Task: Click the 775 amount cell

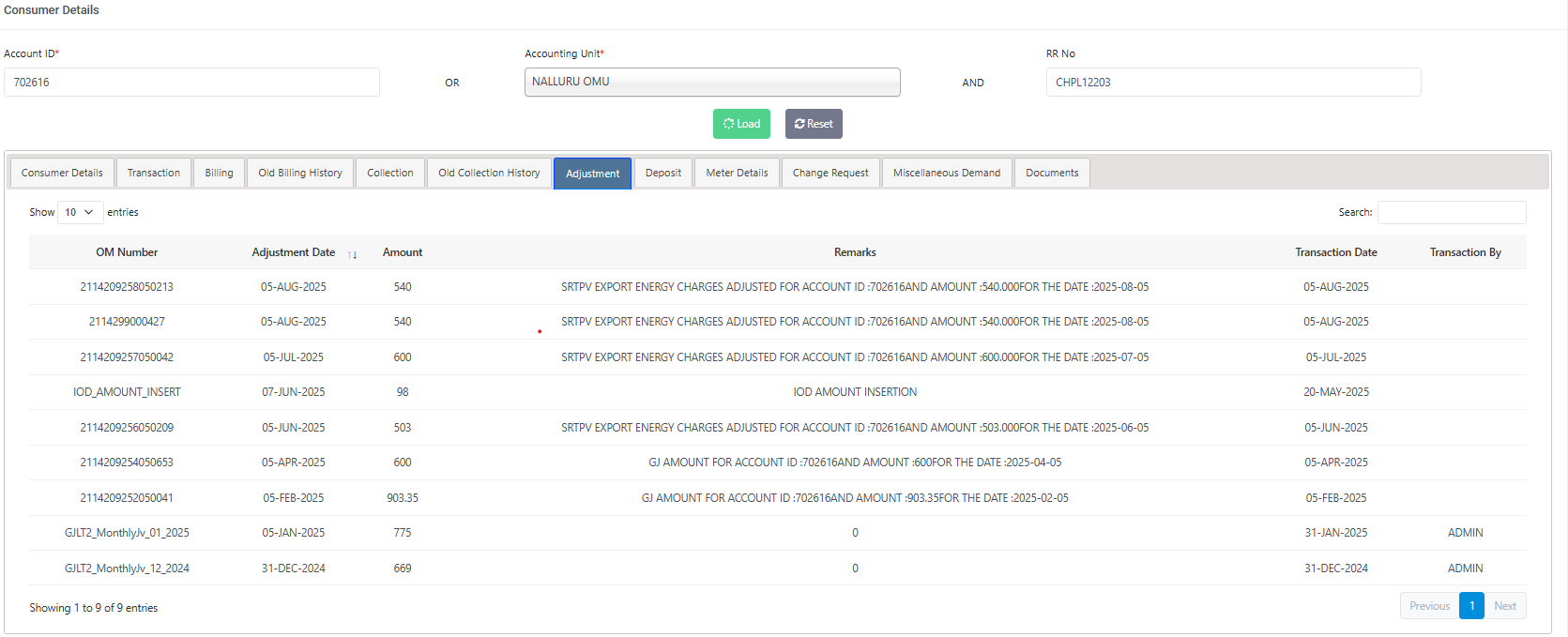Action: (403, 533)
